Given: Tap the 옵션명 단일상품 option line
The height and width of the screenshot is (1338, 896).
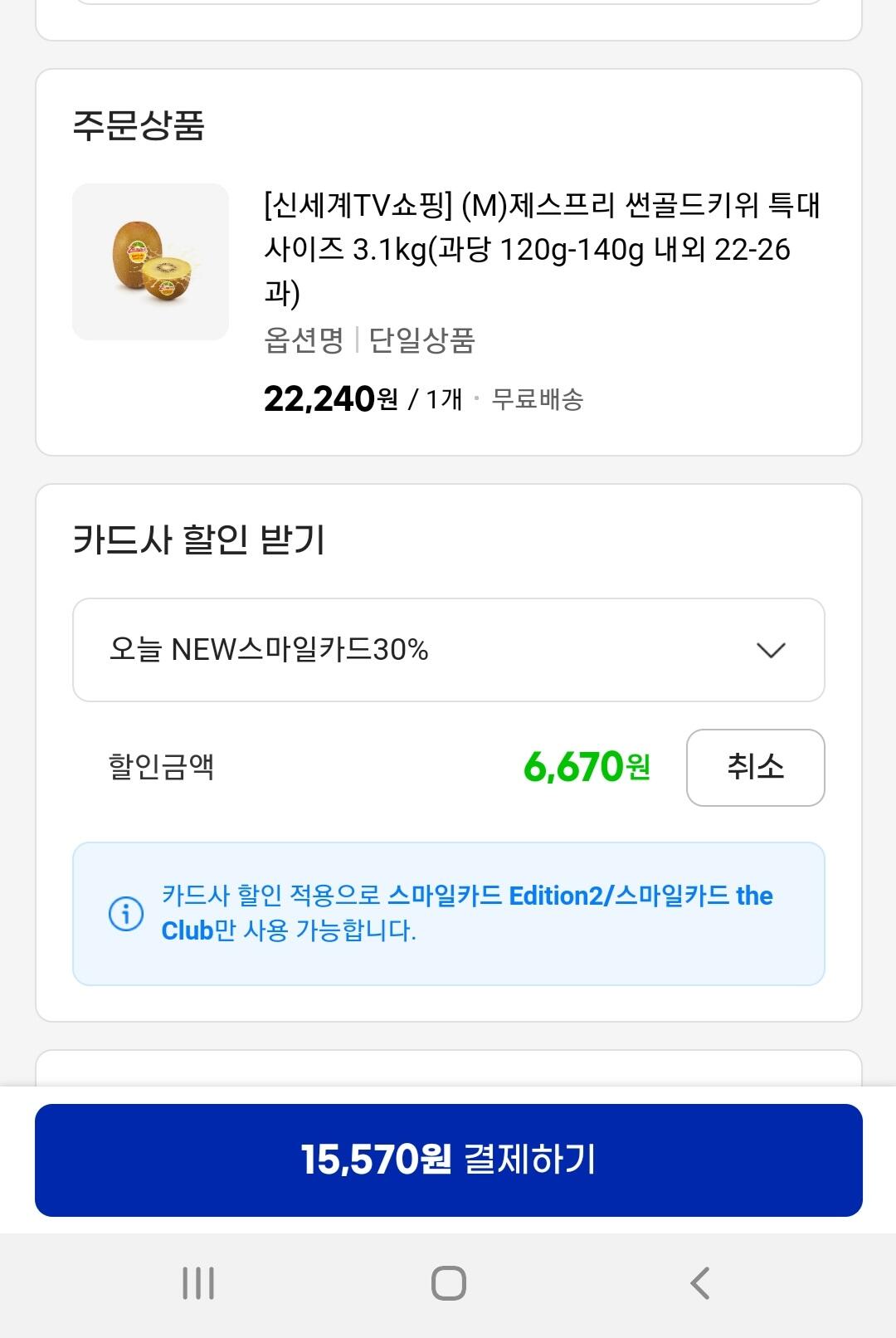Looking at the screenshot, I should [x=369, y=340].
